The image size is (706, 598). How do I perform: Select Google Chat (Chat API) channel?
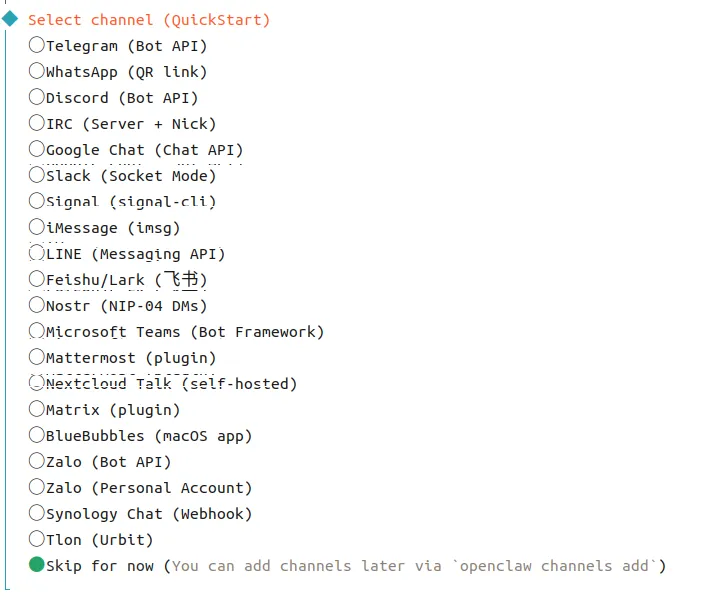[x=37, y=149]
